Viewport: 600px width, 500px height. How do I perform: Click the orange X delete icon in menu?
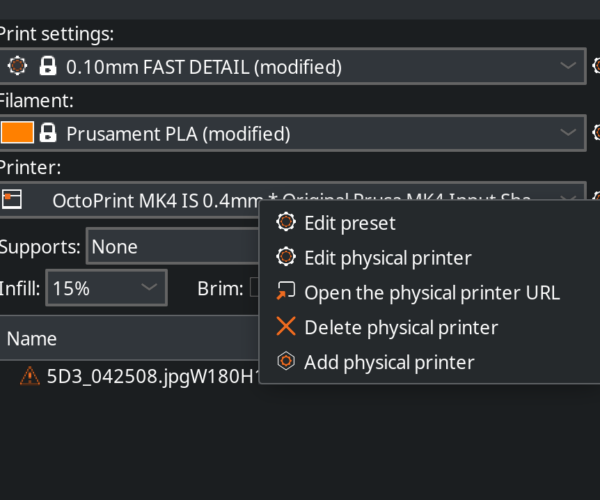(286, 326)
